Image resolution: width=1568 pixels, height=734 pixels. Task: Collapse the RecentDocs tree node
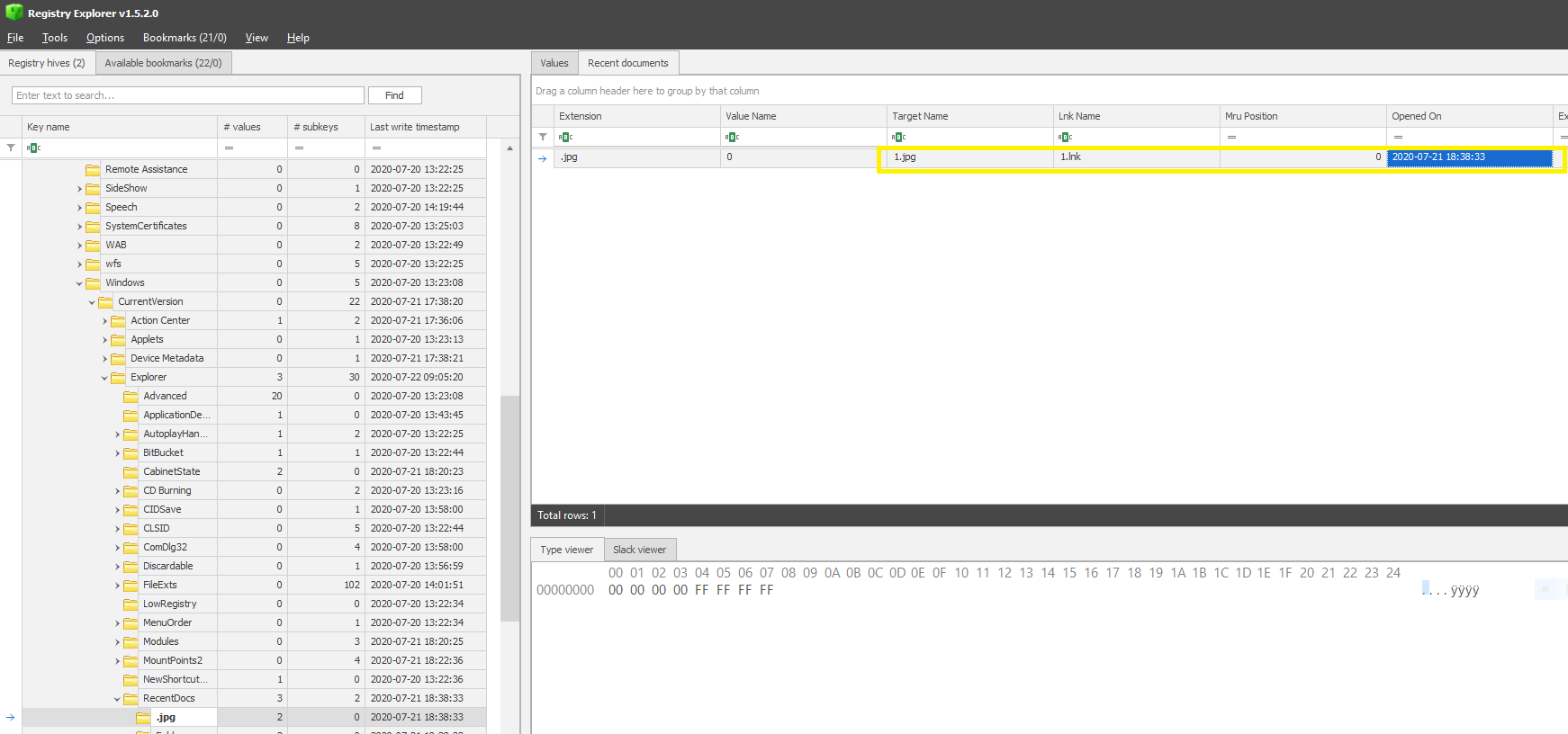tap(117, 699)
